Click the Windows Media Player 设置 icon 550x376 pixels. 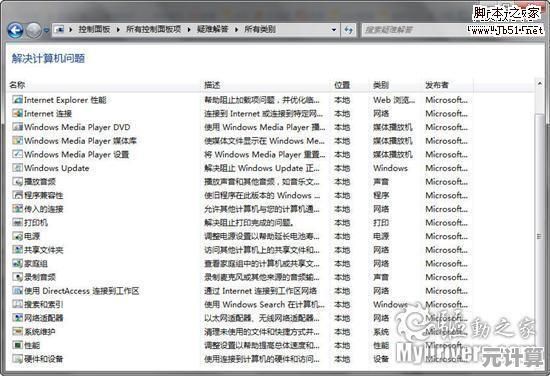click(x=17, y=154)
